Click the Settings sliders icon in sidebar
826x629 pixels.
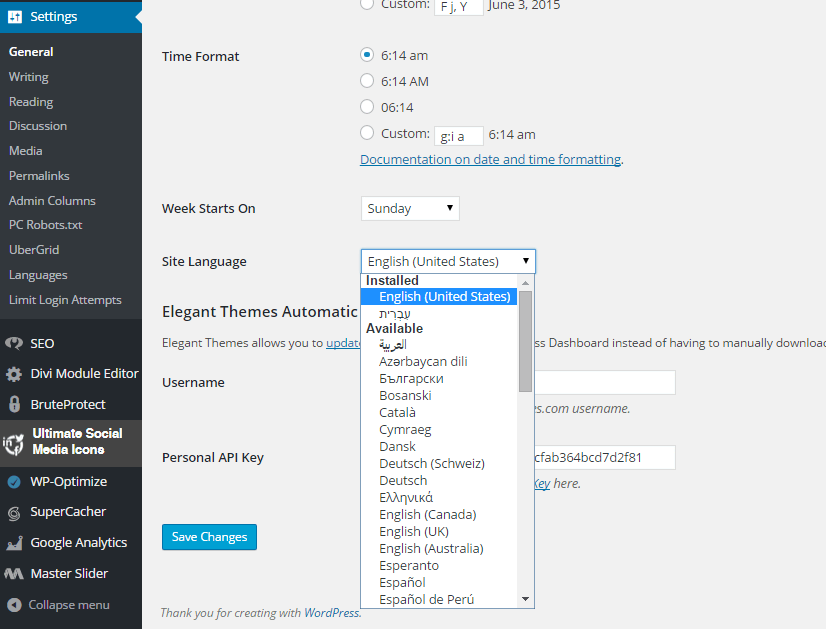tap(15, 17)
